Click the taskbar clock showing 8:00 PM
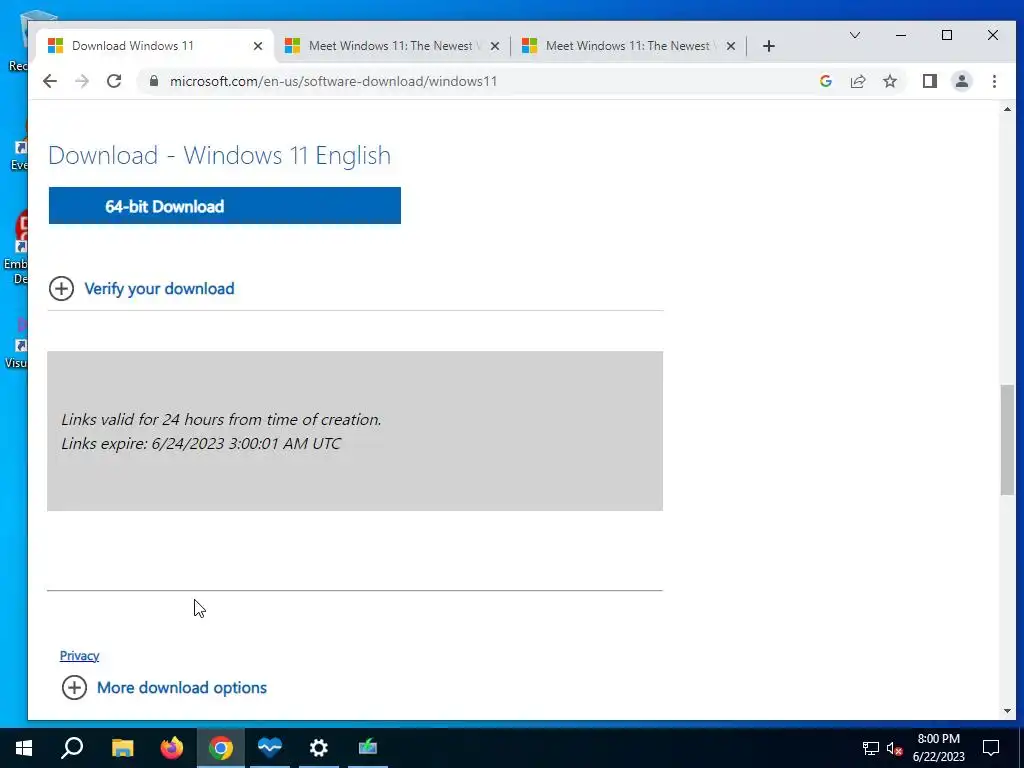1024x768 pixels. [x=938, y=748]
